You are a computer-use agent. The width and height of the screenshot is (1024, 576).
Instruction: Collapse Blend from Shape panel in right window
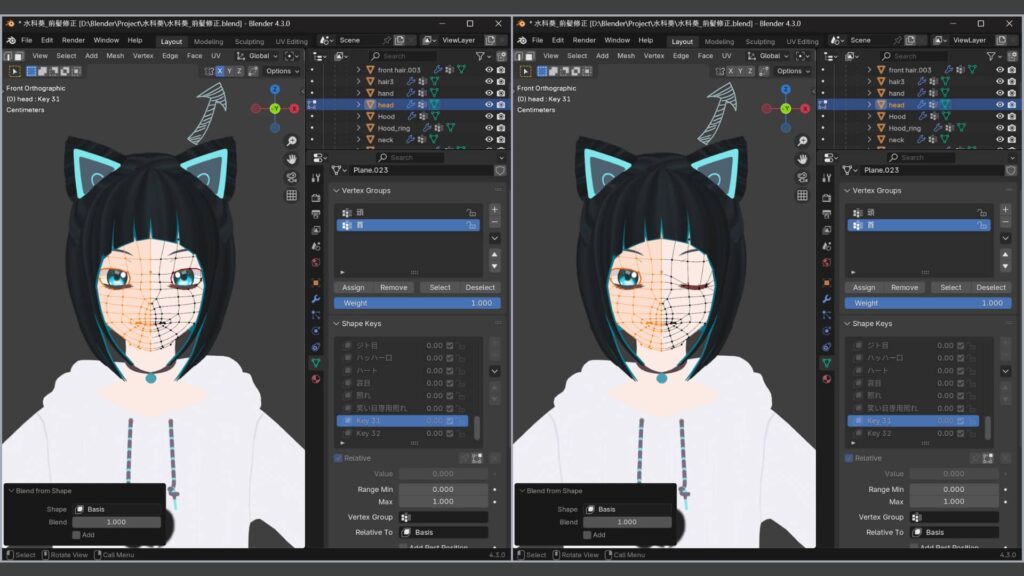coord(522,490)
